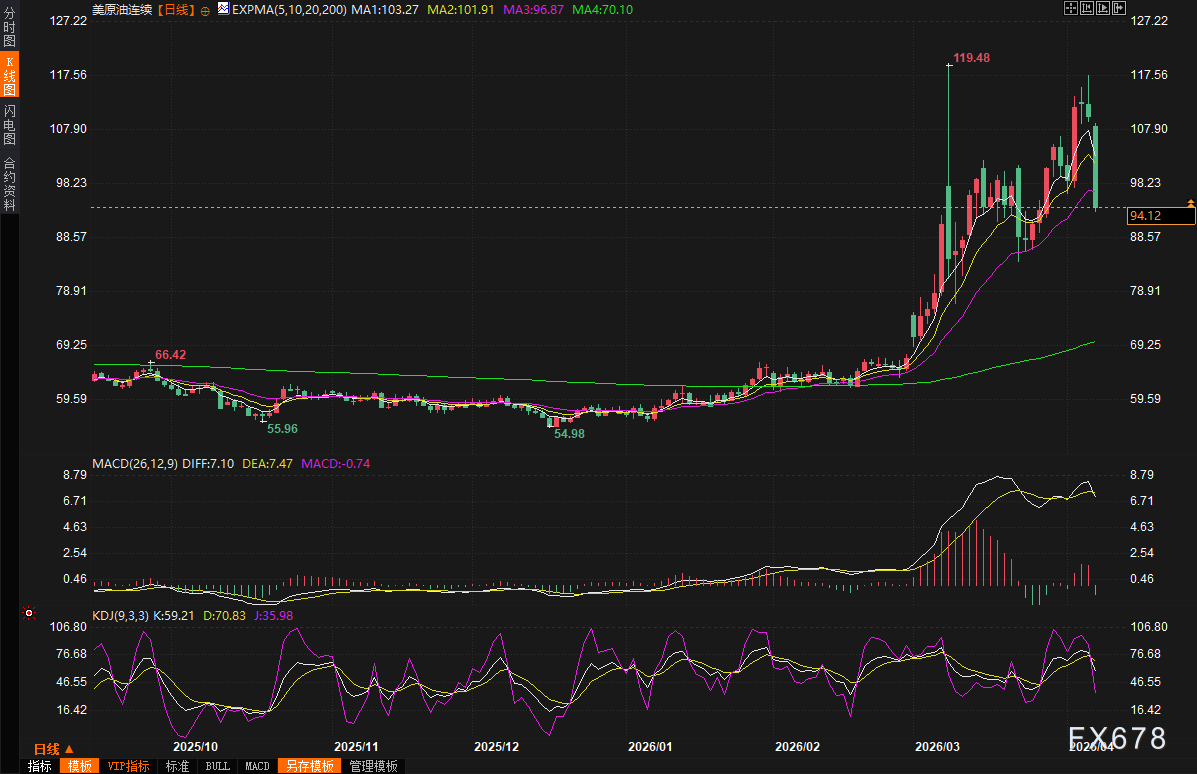Click the chart replay play icon
The width and height of the screenshot is (1197, 774).
1104,8
